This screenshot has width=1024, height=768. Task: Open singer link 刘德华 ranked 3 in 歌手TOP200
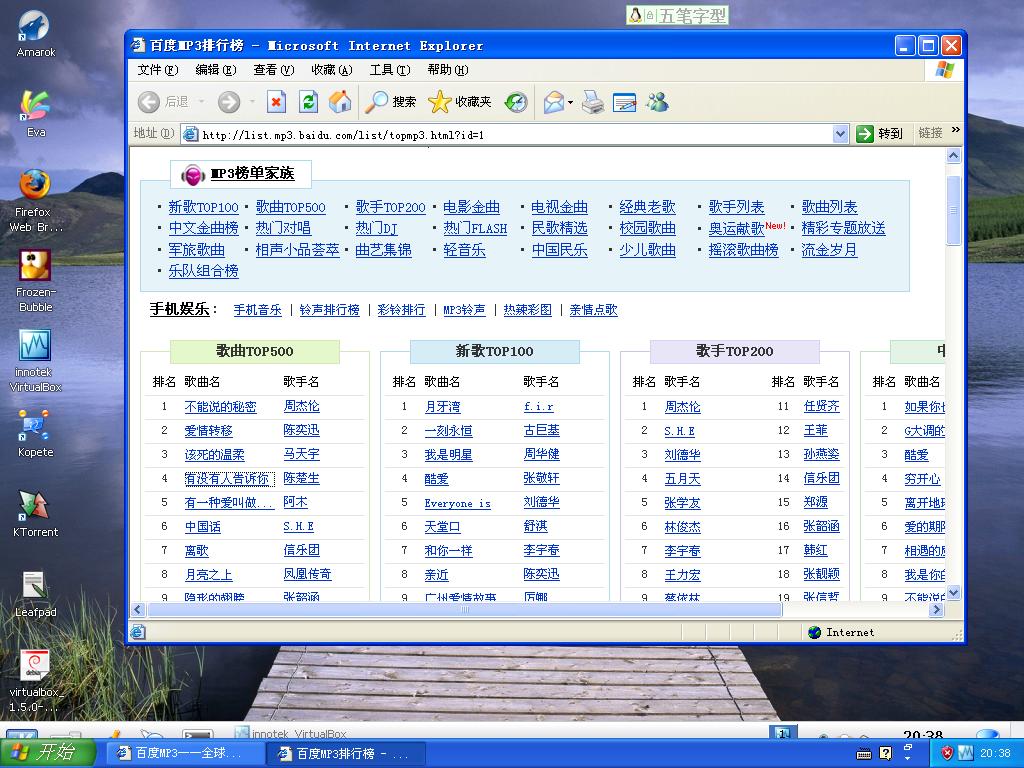pyautogui.click(x=682, y=455)
